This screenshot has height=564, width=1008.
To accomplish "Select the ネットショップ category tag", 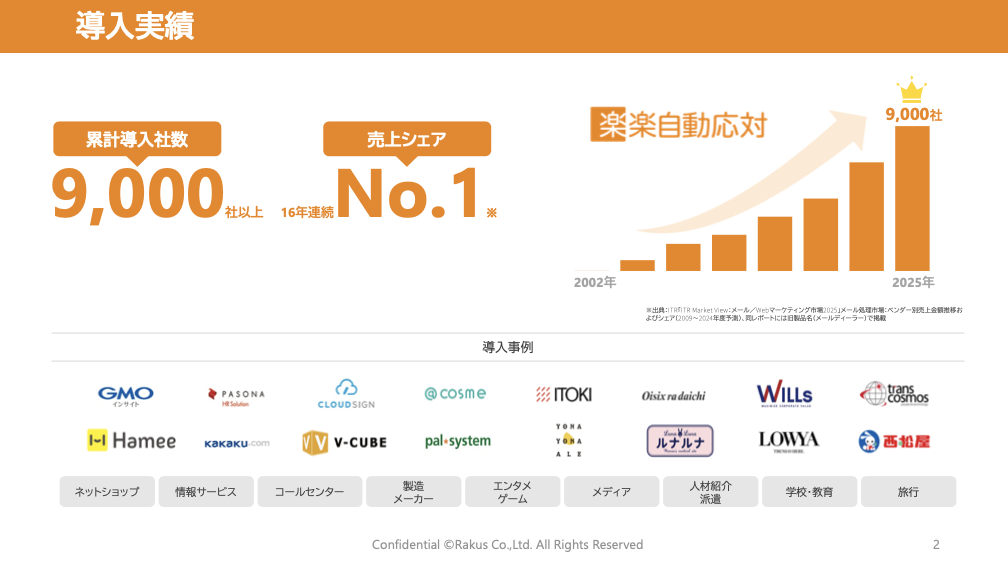I will (x=107, y=491).
